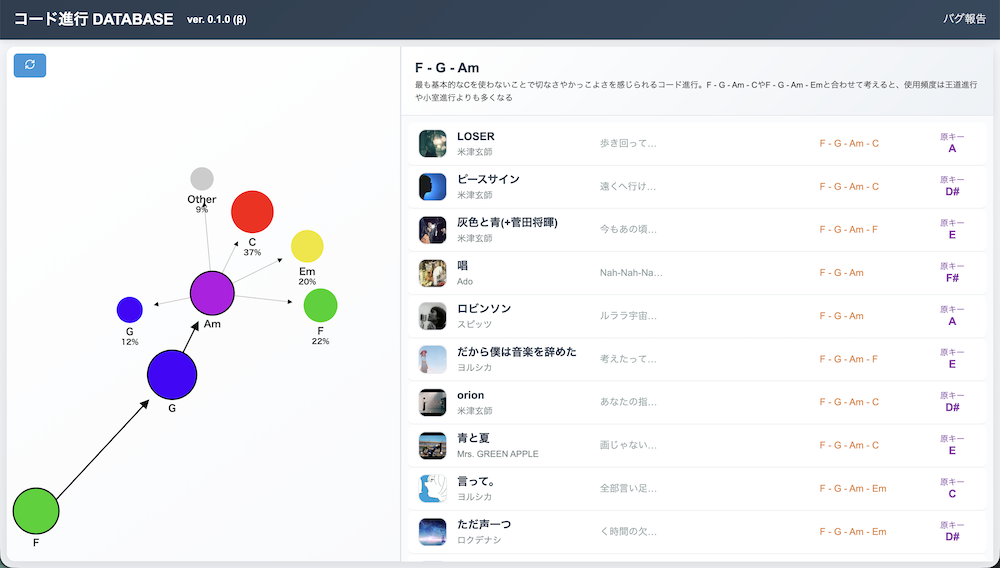
Task: Open the 青と夏 album thumbnail
Action: point(432,446)
